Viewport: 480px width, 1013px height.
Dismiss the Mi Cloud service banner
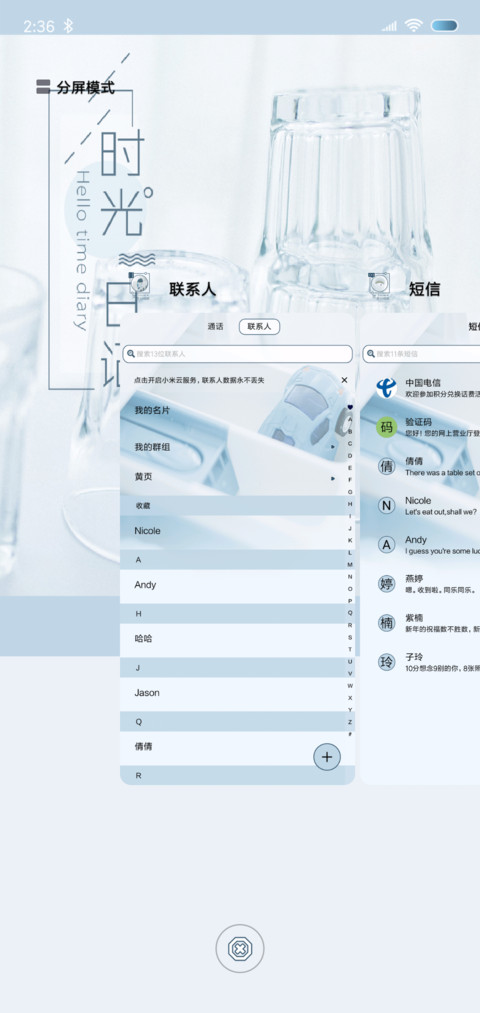point(344,380)
